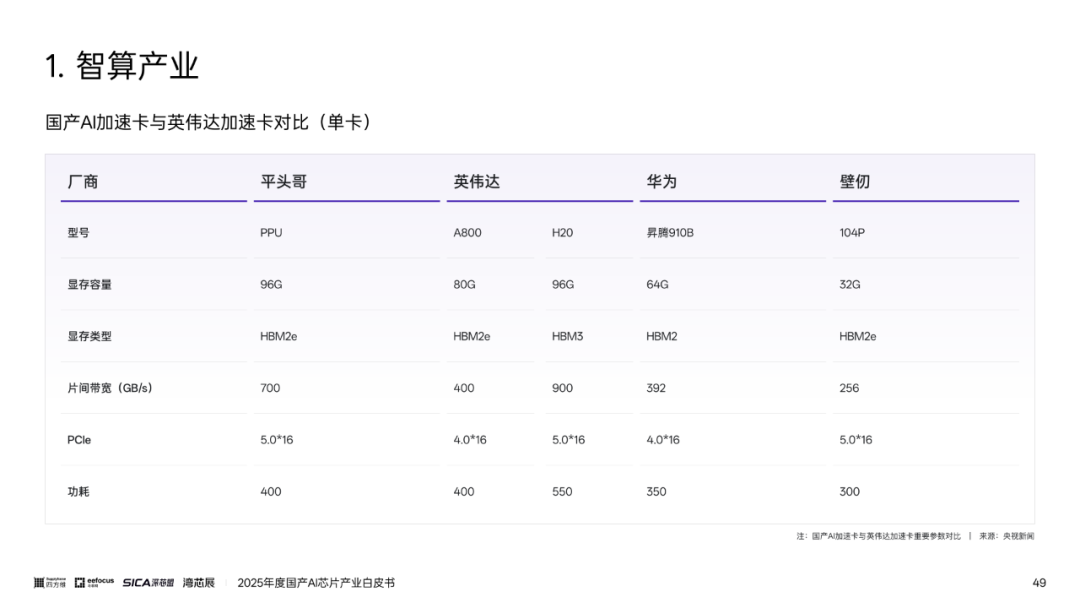Image resolution: width=1080 pixels, height=608 pixels.
Task: Select the slide title '1. 智算产业'
Action: click(x=122, y=66)
